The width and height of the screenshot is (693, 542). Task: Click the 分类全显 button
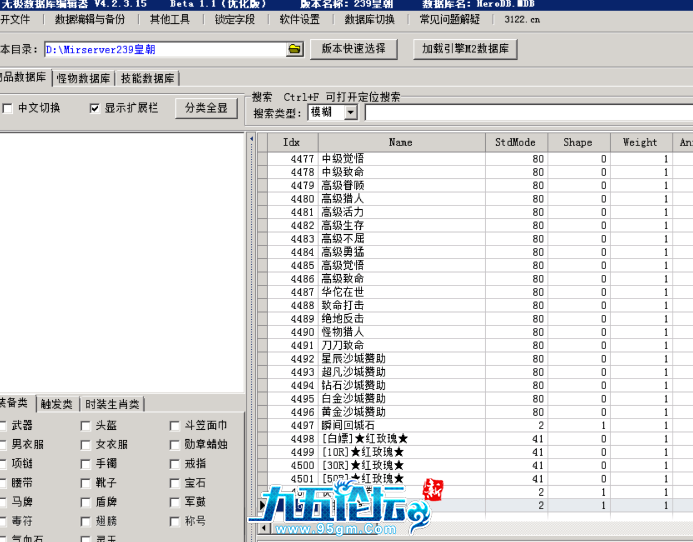pyautogui.click(x=206, y=108)
